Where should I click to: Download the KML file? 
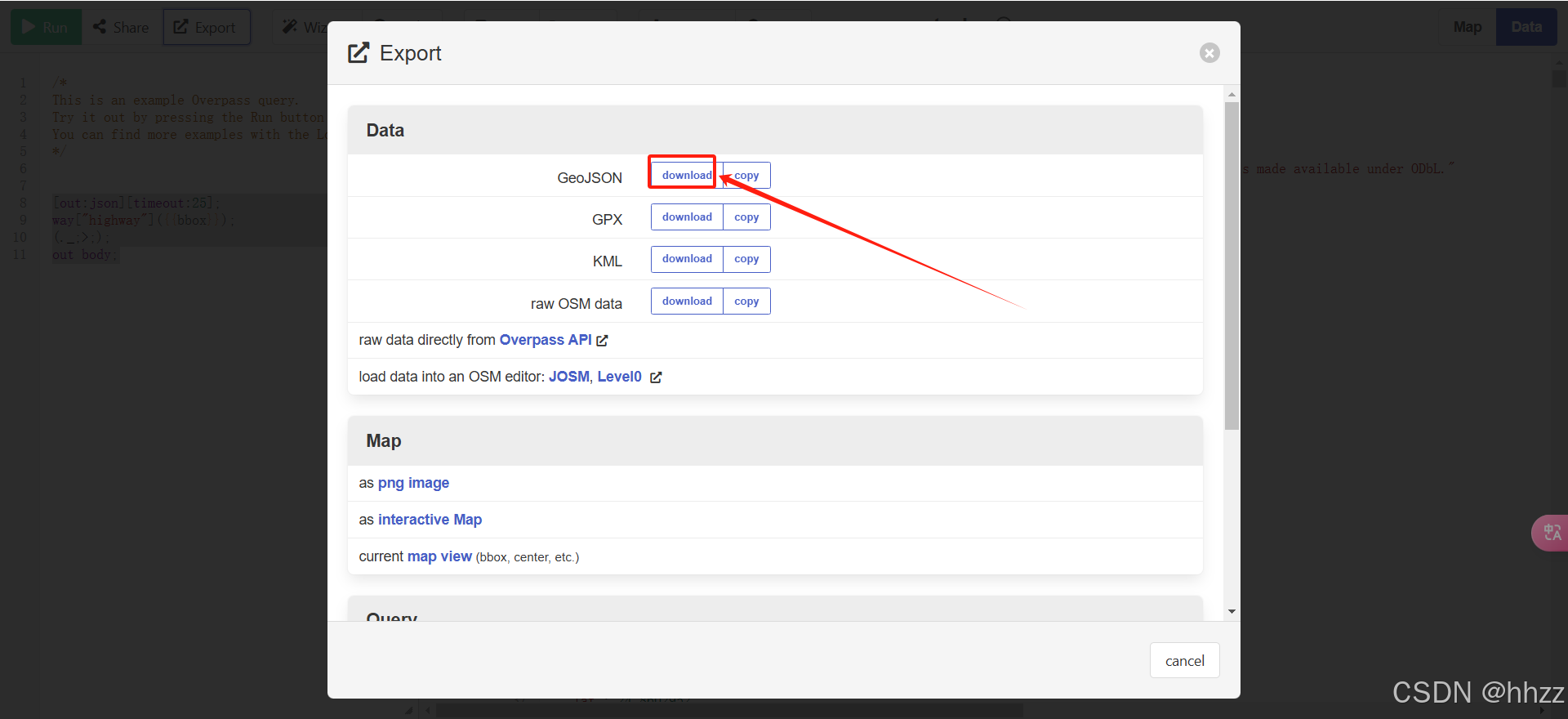[x=687, y=259]
